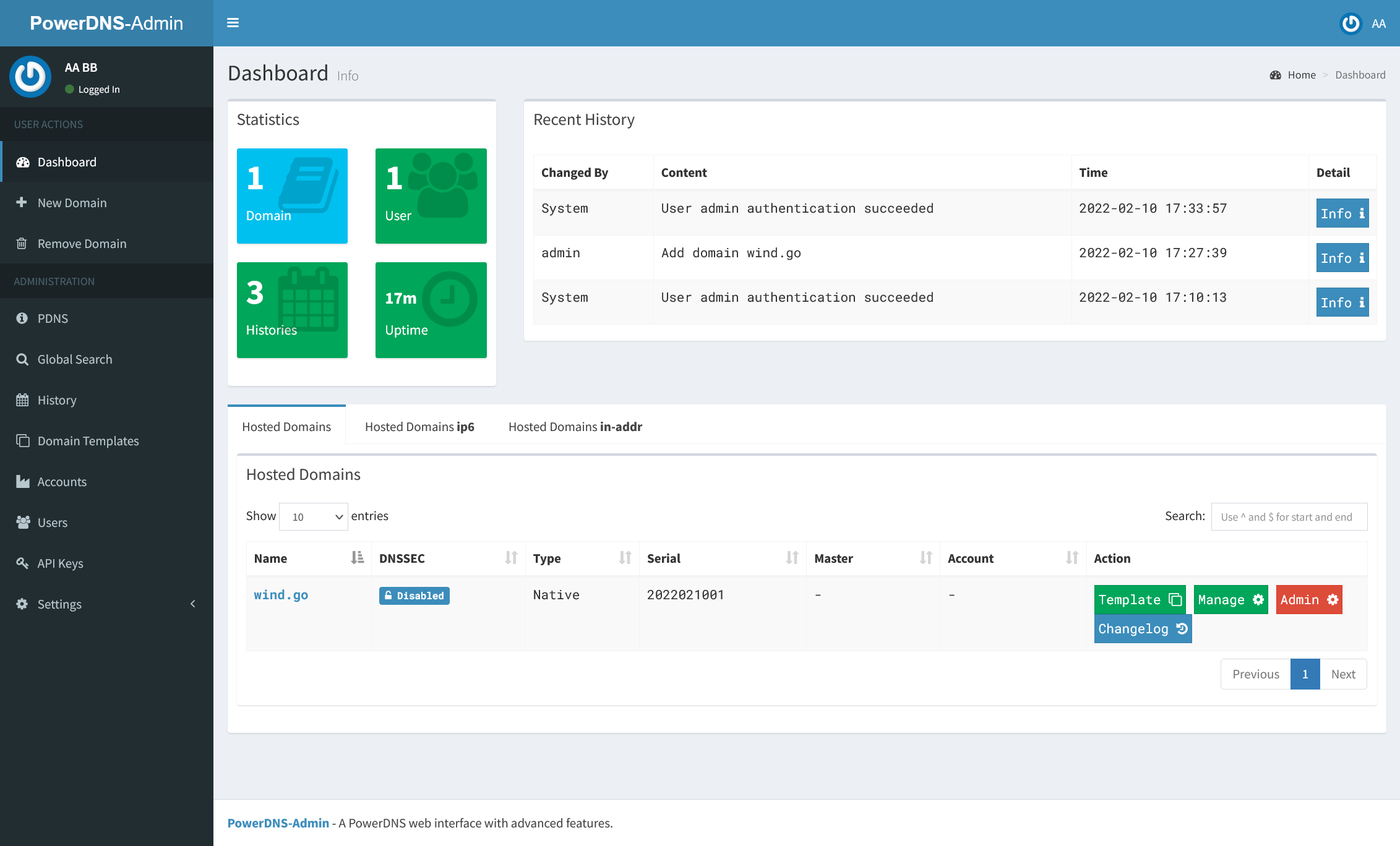1400x846 pixels.
Task: Click the Dashboard breadcrumb text
Action: pyautogui.click(x=1360, y=75)
